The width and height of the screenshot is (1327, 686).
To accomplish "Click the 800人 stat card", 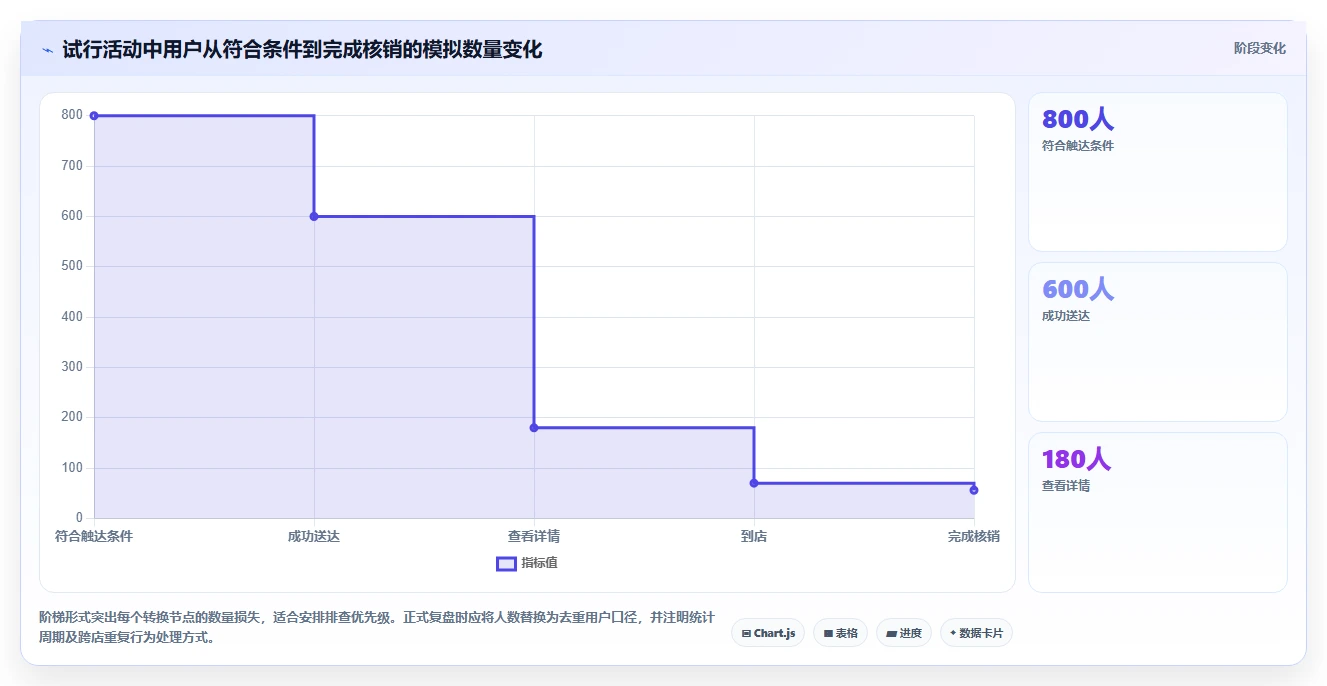I will pos(1158,172).
